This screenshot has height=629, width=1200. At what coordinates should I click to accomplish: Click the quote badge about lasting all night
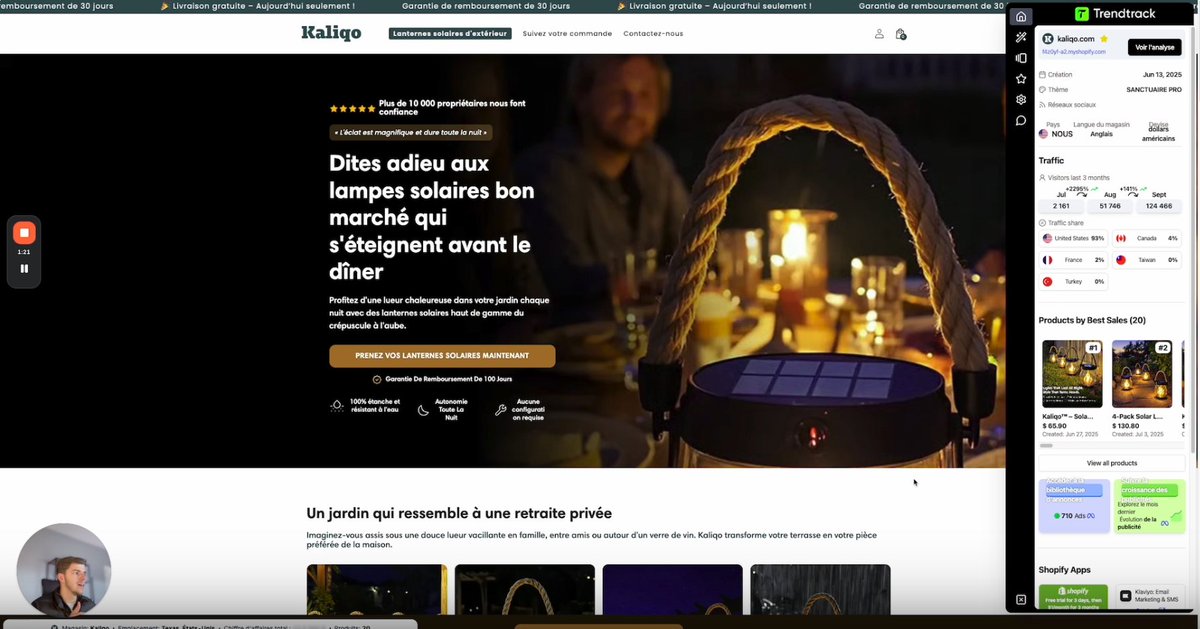pos(410,132)
